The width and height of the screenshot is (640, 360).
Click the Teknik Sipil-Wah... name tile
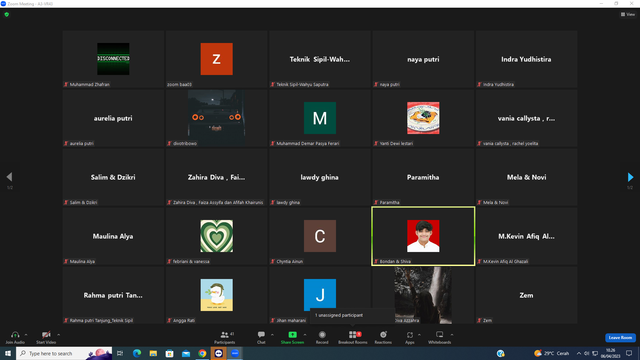click(320, 59)
